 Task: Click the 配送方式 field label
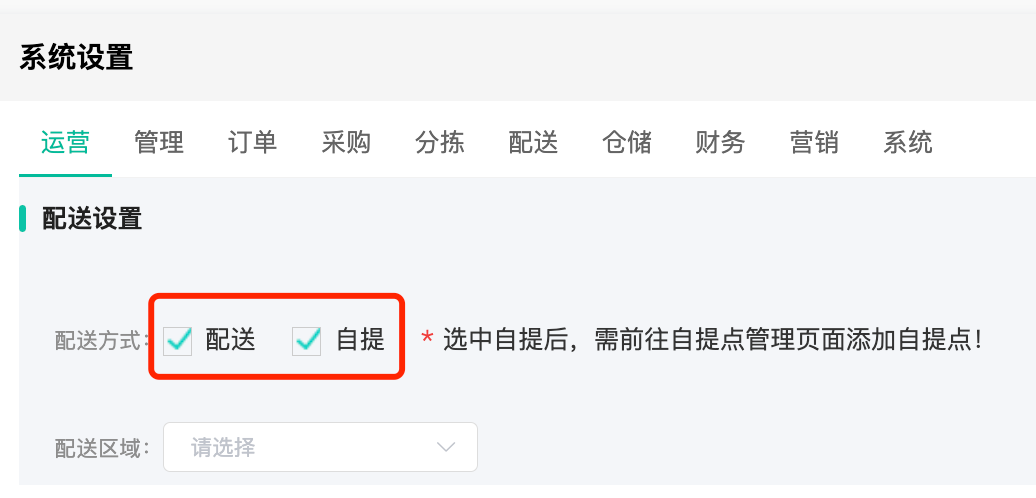coord(101,341)
